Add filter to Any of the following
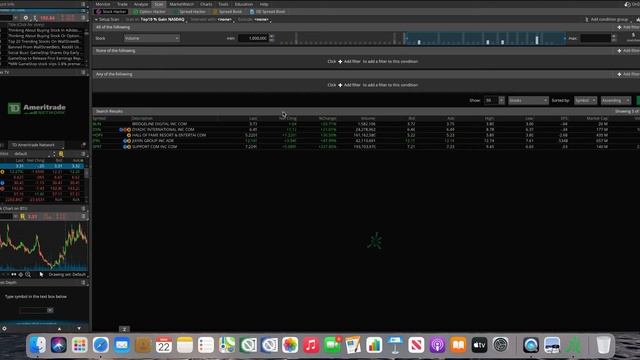The height and width of the screenshot is (360, 640). 628,74
